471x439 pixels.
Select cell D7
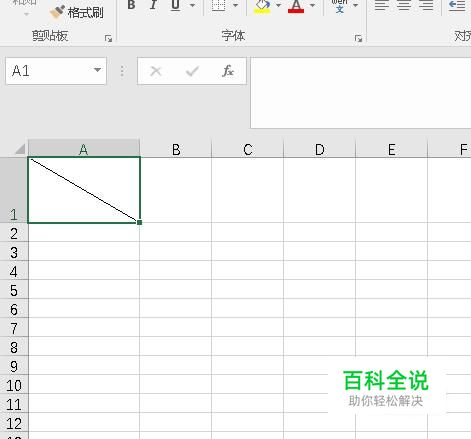coord(320,327)
